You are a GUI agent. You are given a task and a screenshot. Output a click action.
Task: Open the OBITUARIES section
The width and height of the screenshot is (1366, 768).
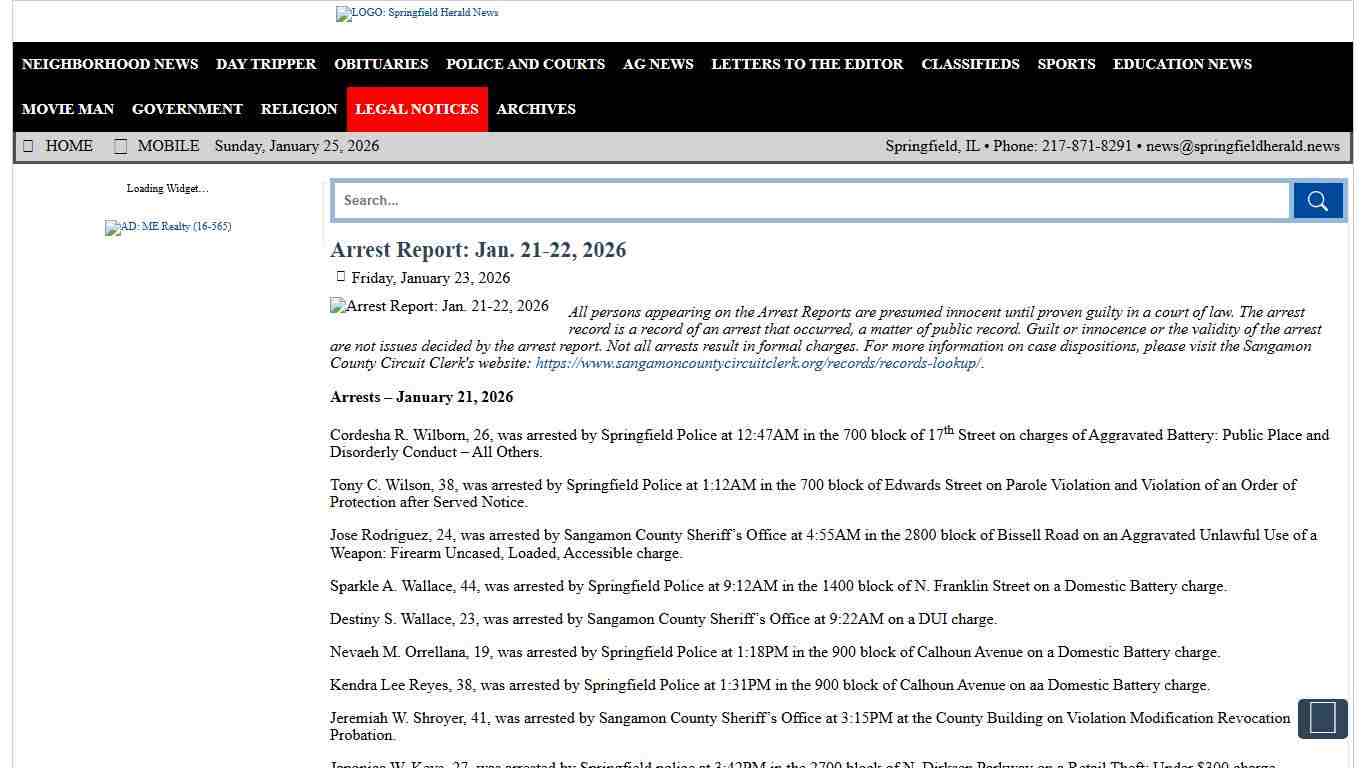coord(380,64)
